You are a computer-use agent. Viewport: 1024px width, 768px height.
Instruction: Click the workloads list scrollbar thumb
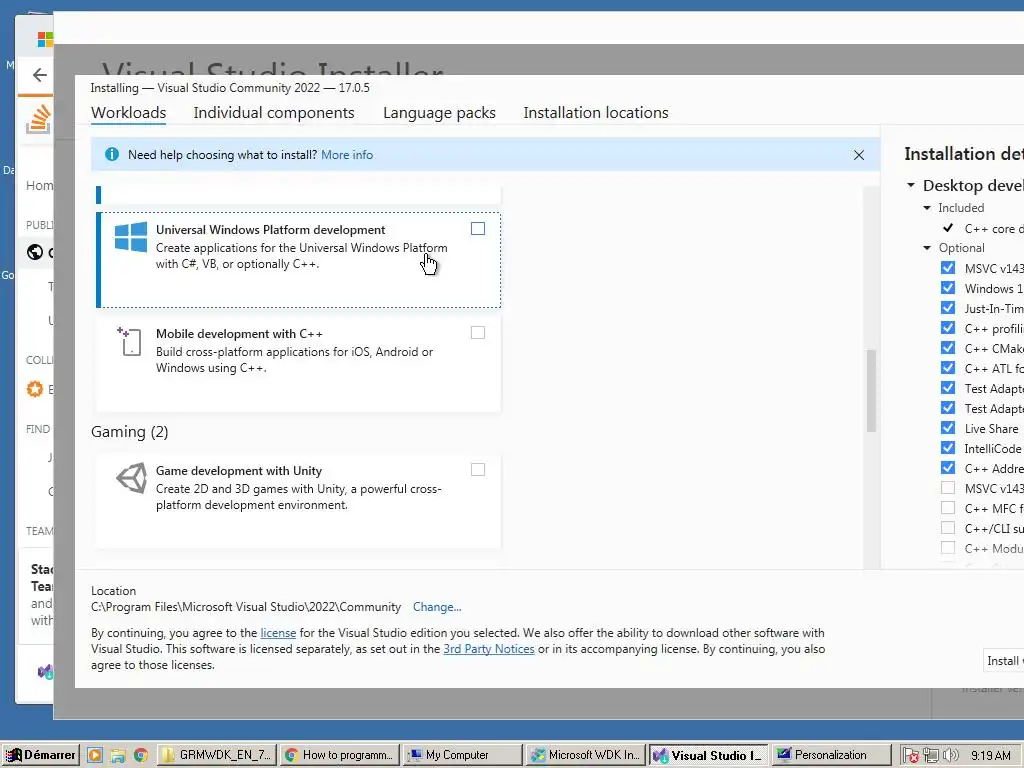pyautogui.click(x=871, y=391)
